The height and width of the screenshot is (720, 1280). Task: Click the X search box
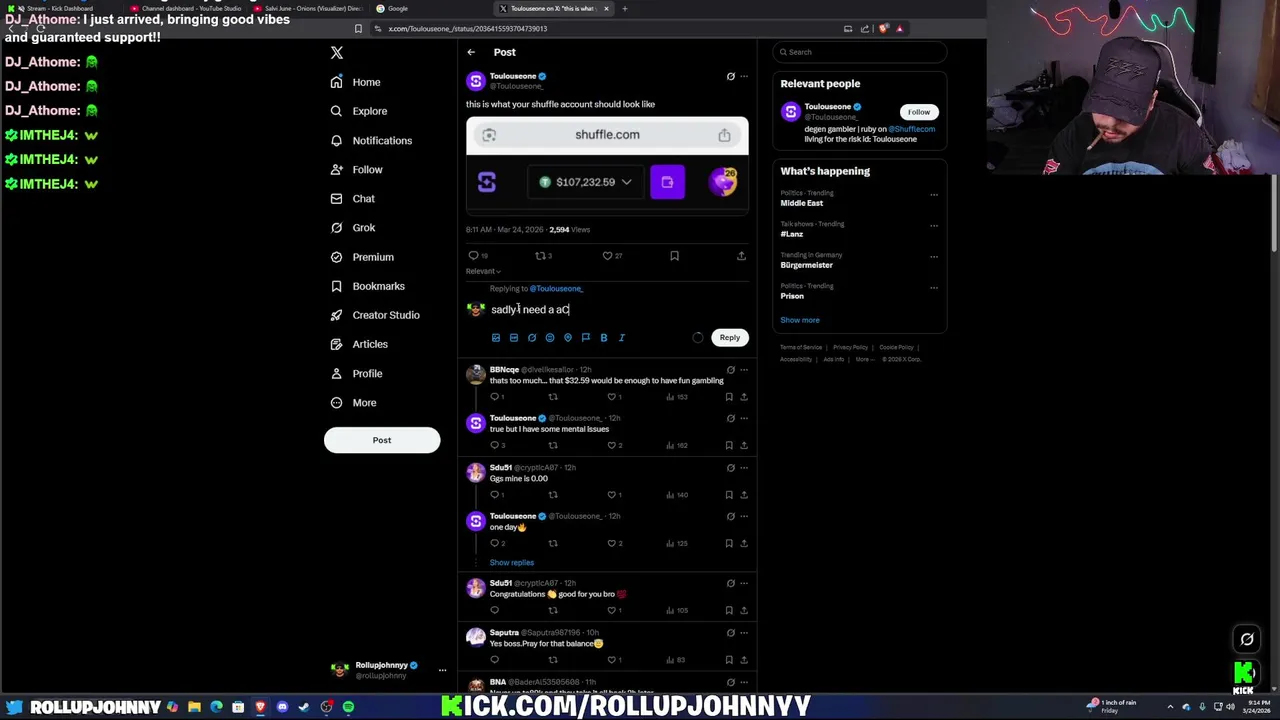coord(860,52)
